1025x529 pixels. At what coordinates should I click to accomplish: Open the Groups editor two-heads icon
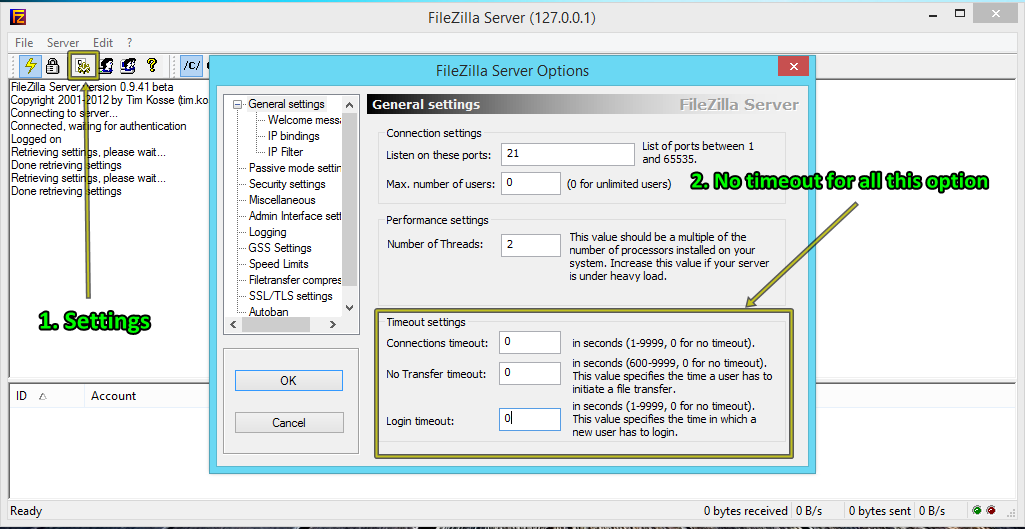tap(128, 65)
